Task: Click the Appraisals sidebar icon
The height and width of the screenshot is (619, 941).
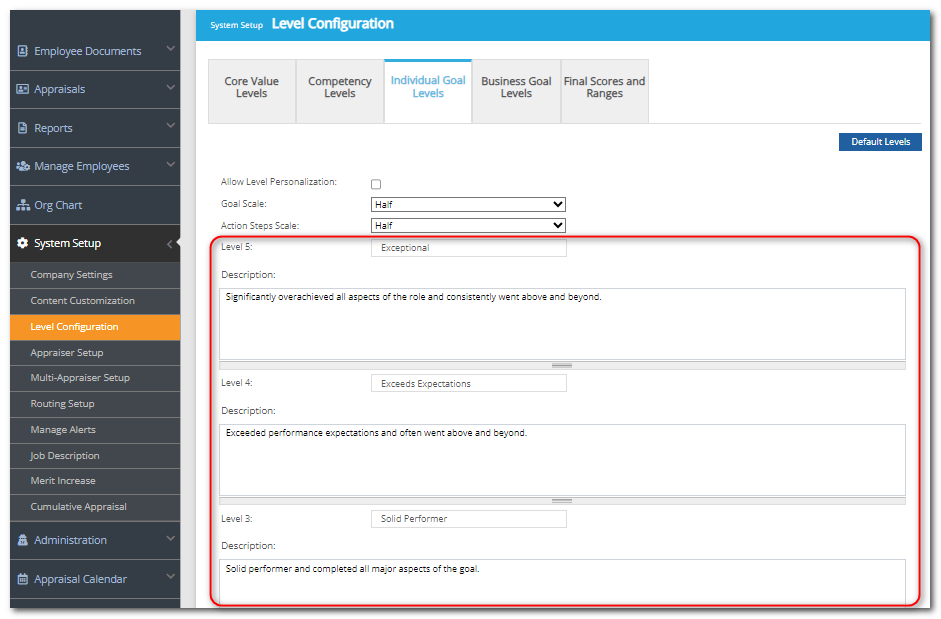Action: (x=22, y=89)
